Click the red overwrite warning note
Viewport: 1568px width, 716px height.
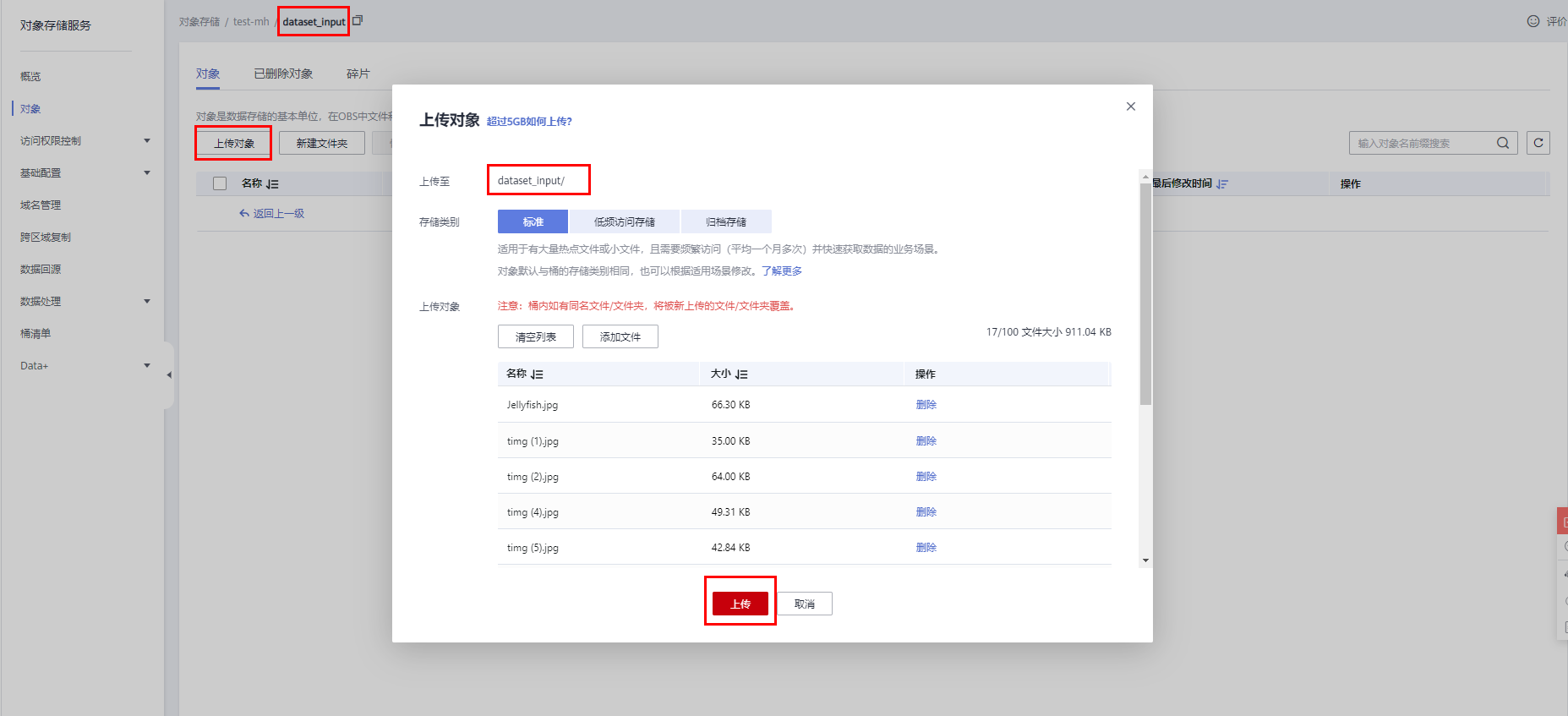tap(646, 306)
